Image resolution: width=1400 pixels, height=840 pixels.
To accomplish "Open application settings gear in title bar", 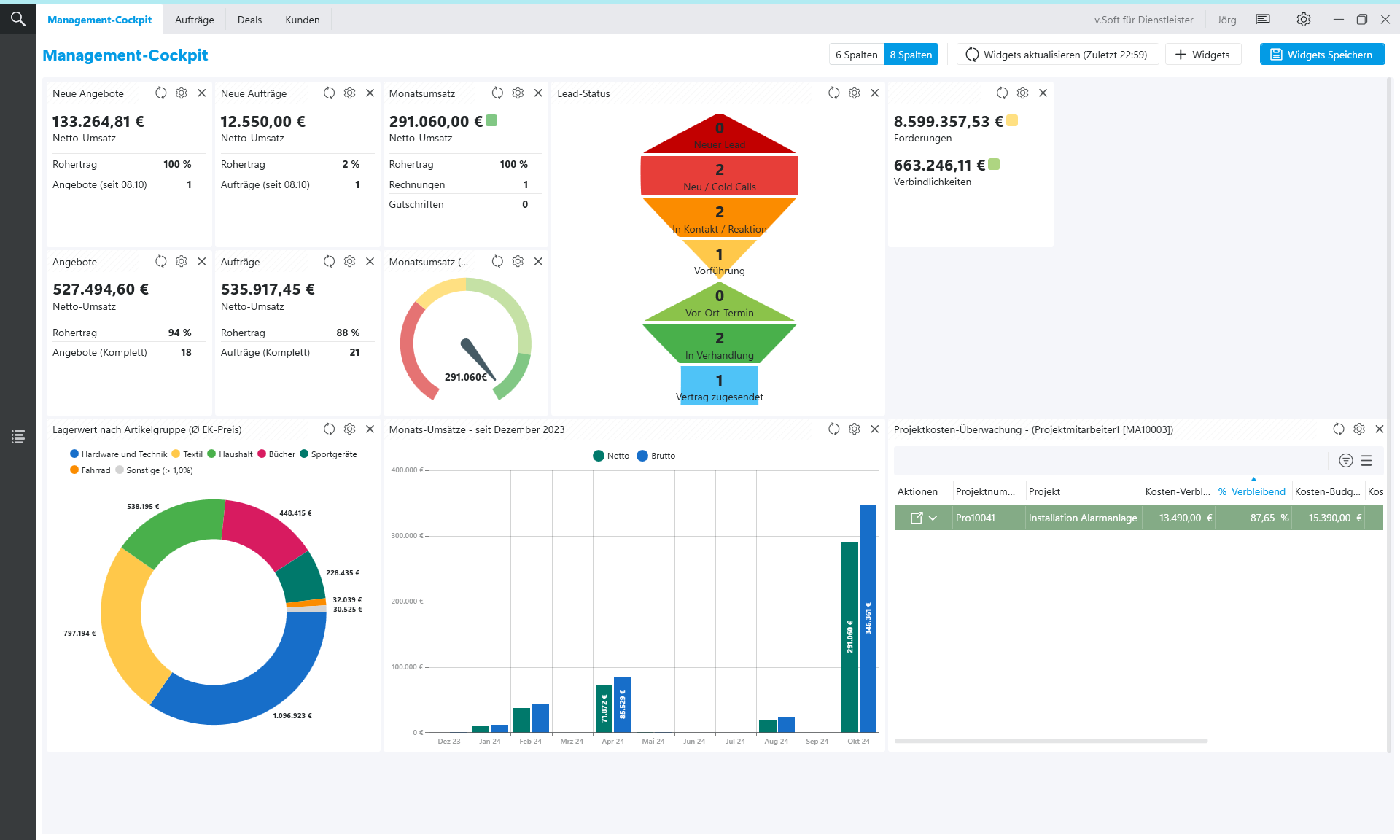I will pyautogui.click(x=1304, y=20).
